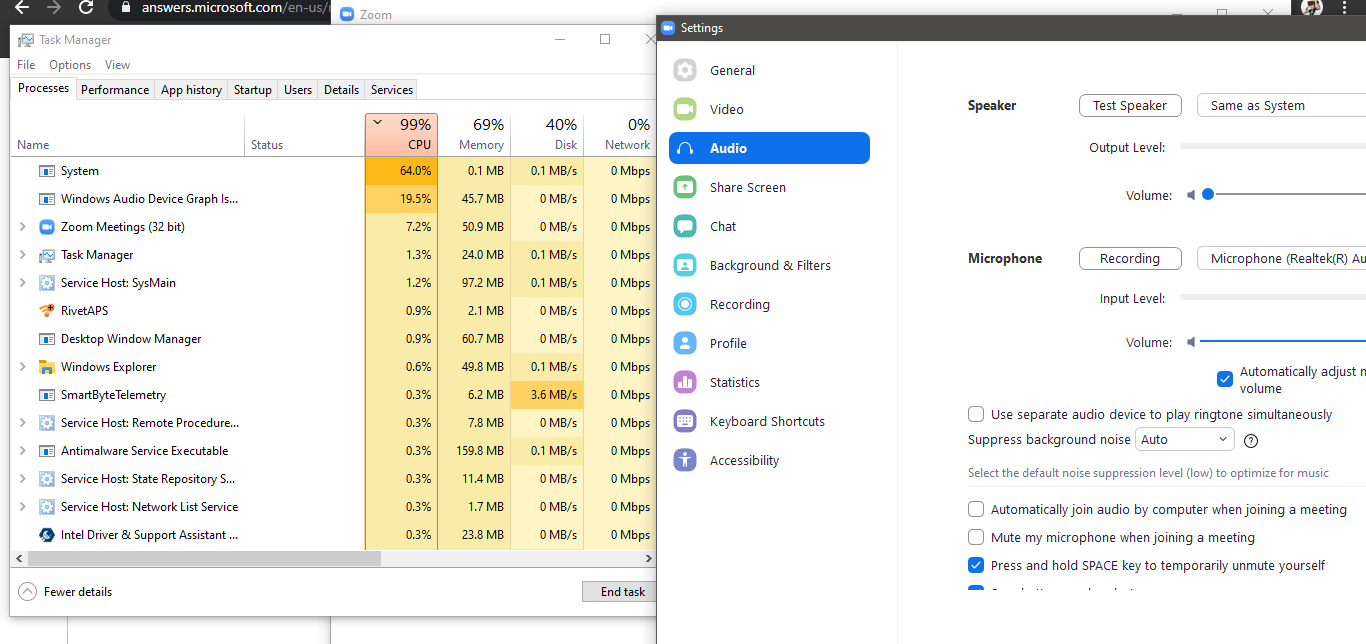Open the Options menu in Task Manager
This screenshot has height=644, width=1366.
pos(70,65)
